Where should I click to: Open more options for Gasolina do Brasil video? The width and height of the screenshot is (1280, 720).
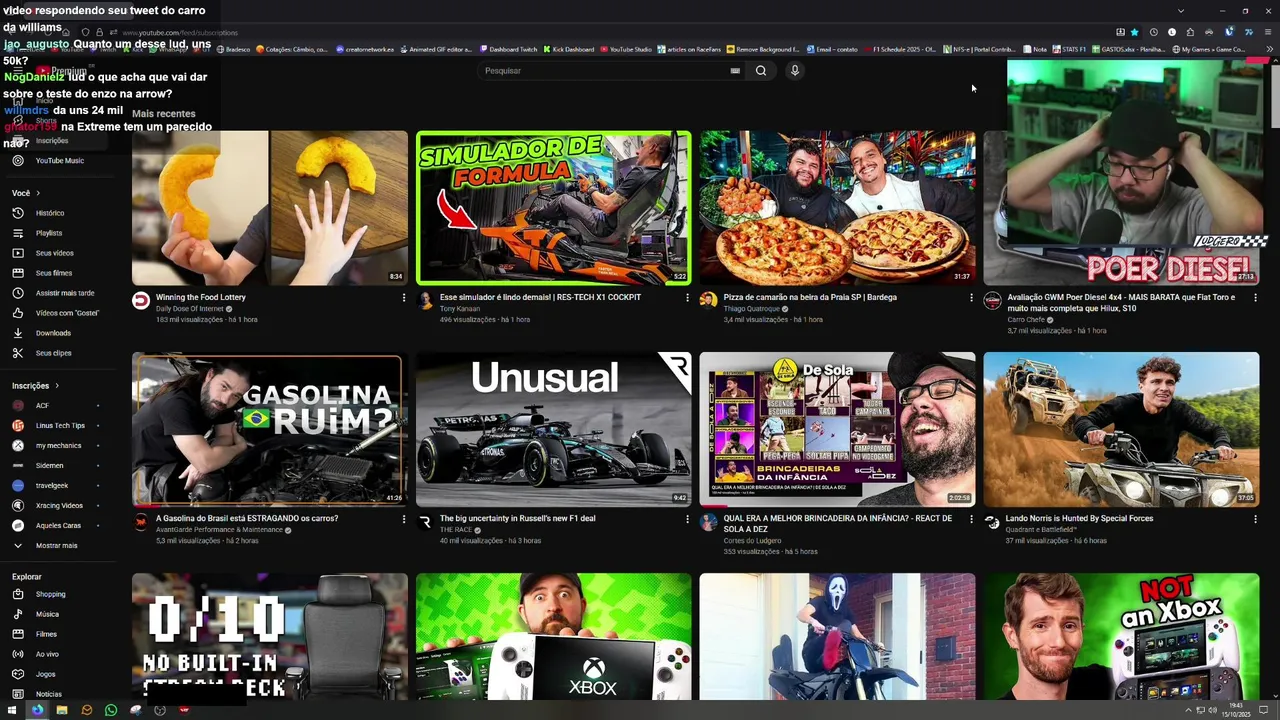click(x=404, y=519)
